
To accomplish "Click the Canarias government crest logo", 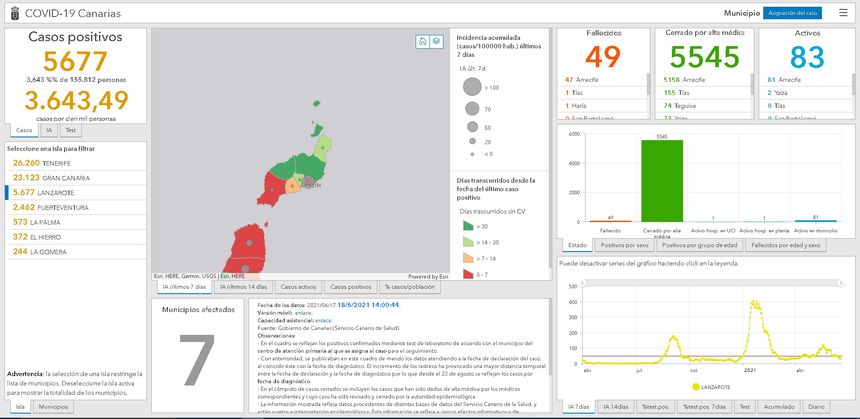I will tap(13, 13).
